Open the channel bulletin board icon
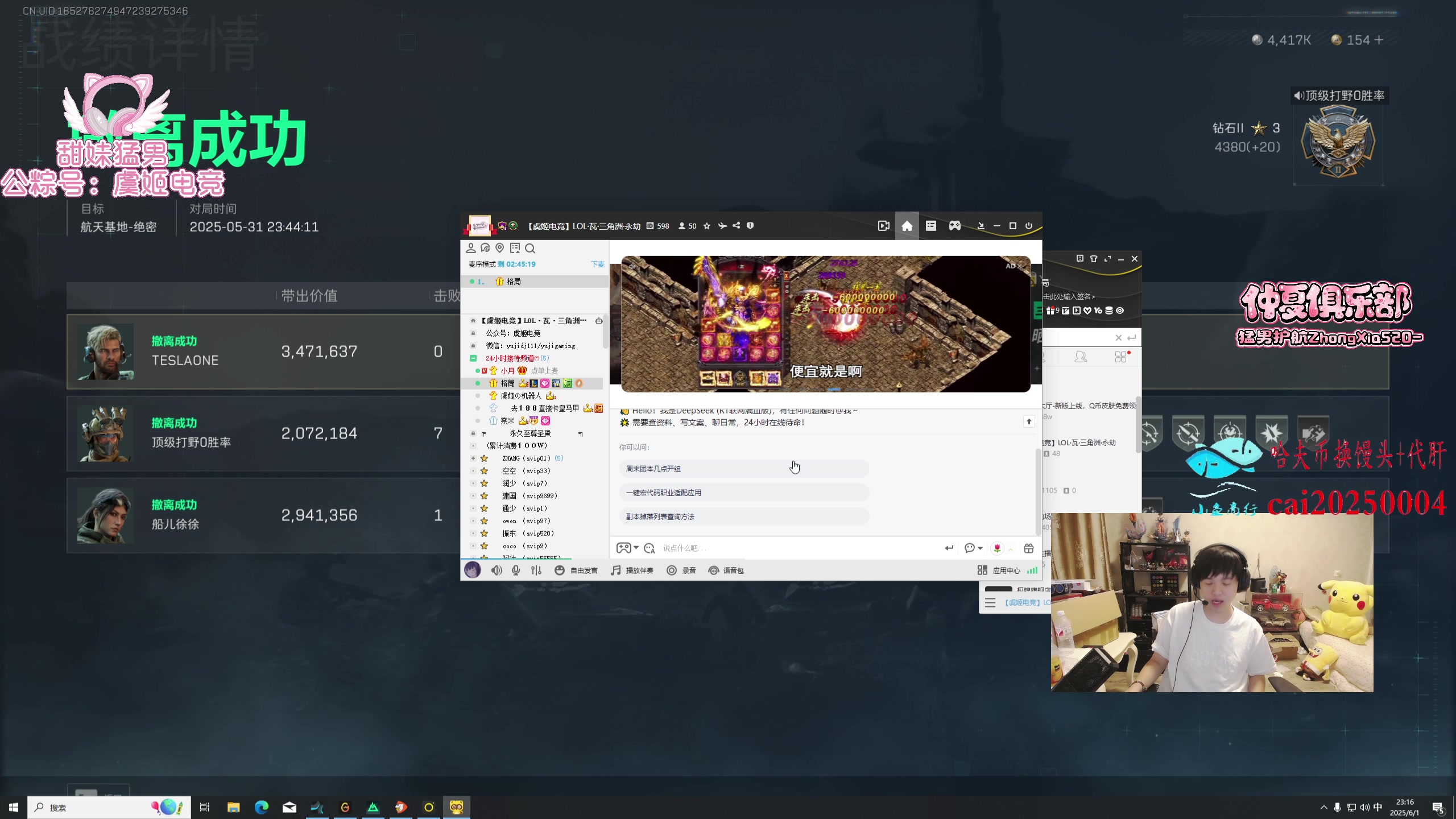The width and height of the screenshot is (1456, 819). coord(515,248)
